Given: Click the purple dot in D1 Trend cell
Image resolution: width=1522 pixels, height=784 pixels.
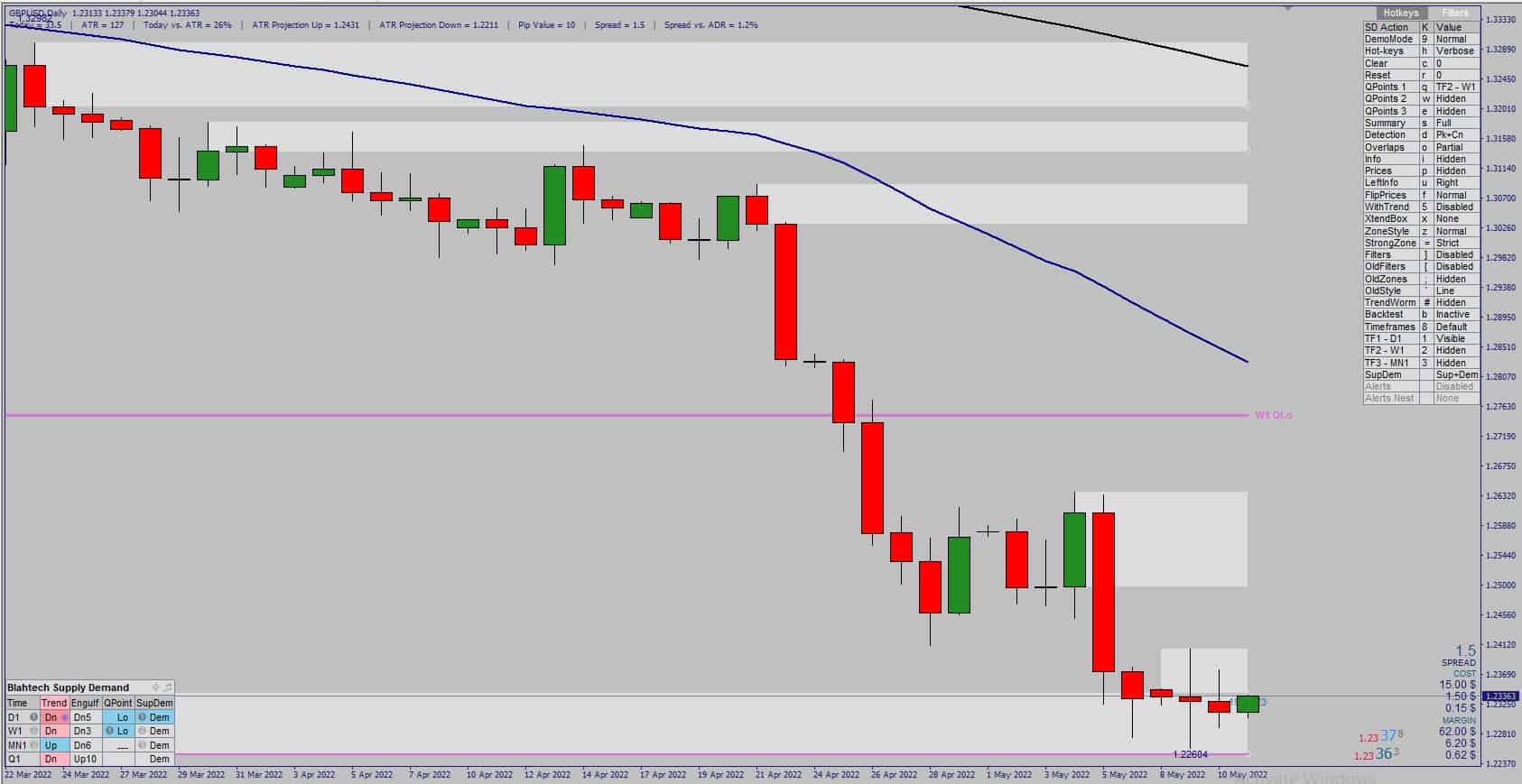Looking at the screenshot, I should [x=64, y=718].
